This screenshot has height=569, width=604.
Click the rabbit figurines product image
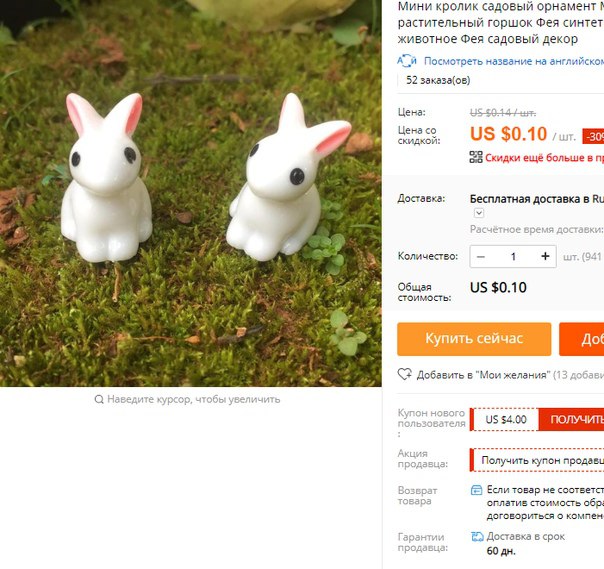click(191, 193)
